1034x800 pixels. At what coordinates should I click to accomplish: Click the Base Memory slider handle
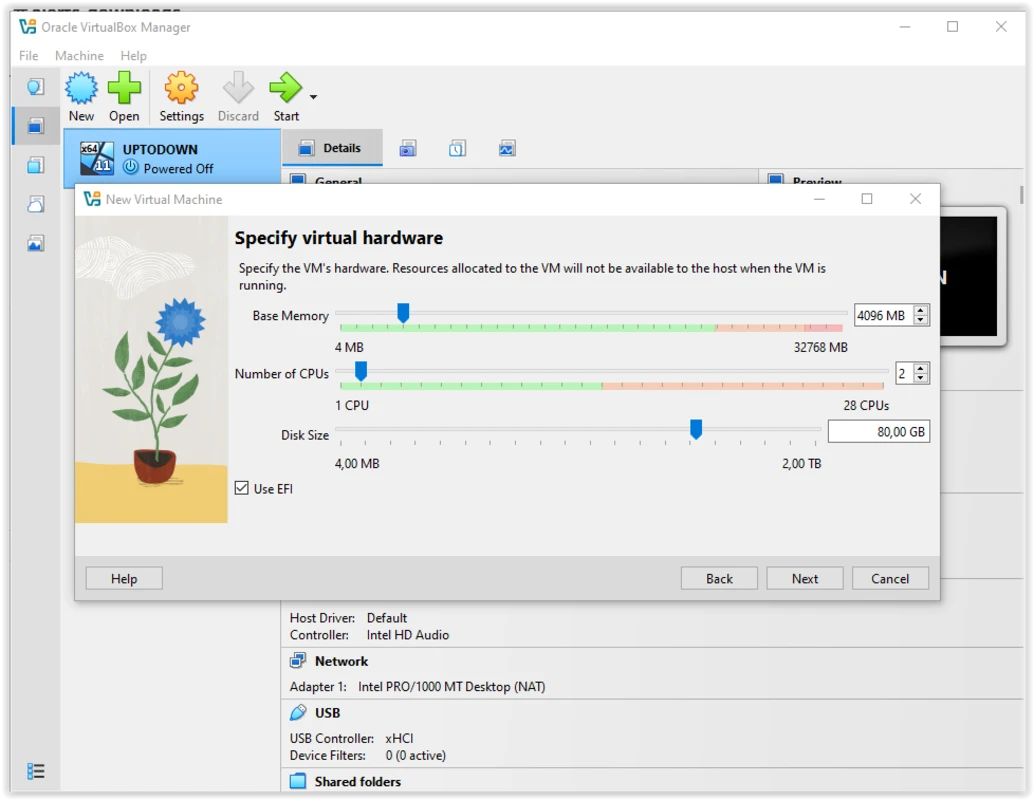point(403,313)
